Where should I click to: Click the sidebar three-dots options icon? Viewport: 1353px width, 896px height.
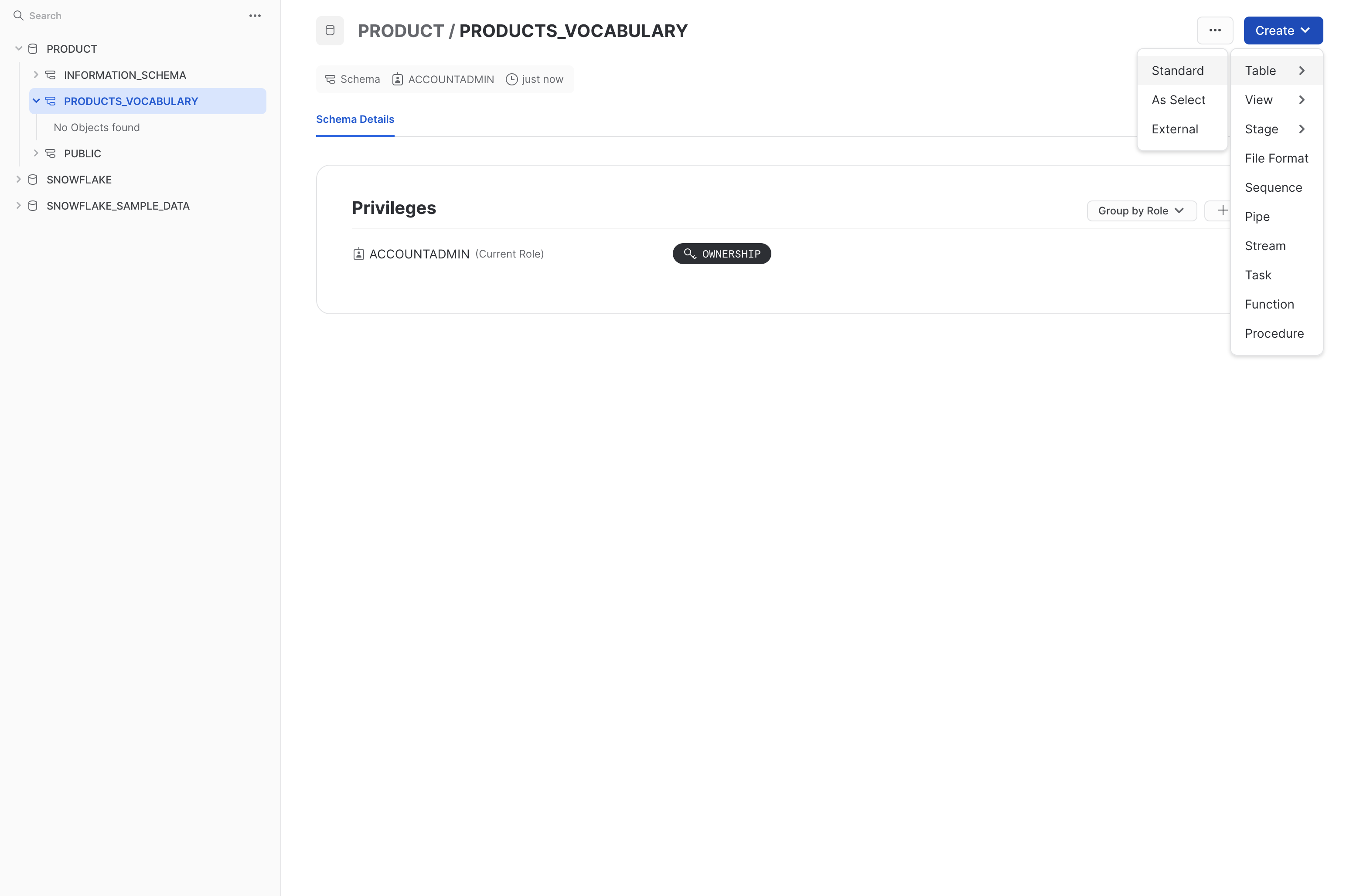click(255, 15)
